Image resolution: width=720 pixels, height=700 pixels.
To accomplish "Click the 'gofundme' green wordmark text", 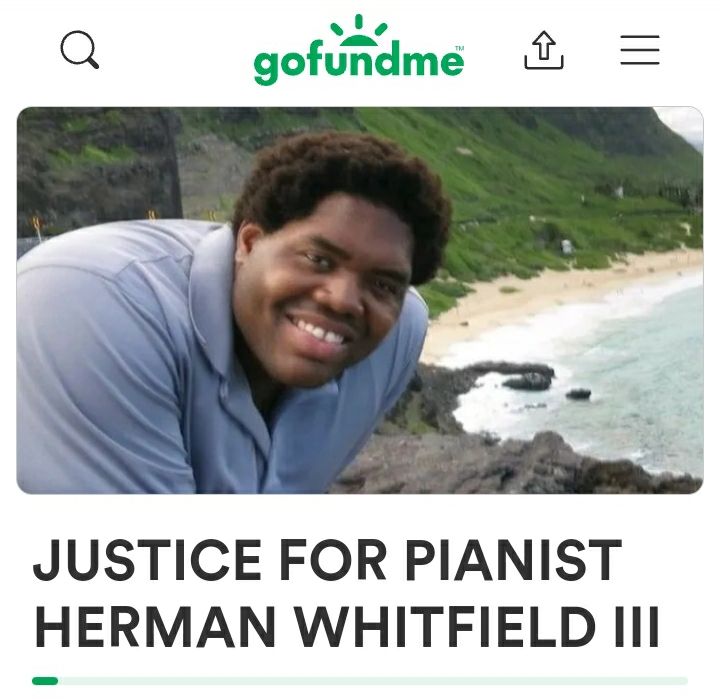I will [x=359, y=63].
